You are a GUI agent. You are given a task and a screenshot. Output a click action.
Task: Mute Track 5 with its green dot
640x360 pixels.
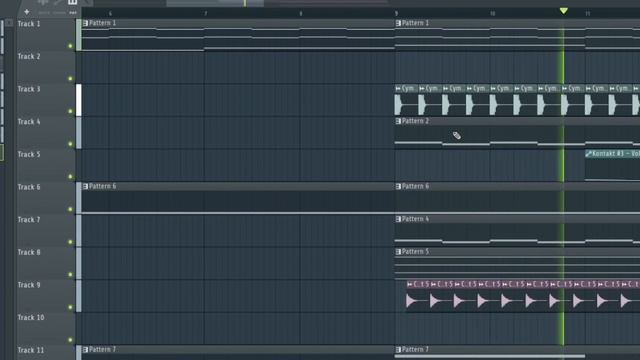pos(70,177)
